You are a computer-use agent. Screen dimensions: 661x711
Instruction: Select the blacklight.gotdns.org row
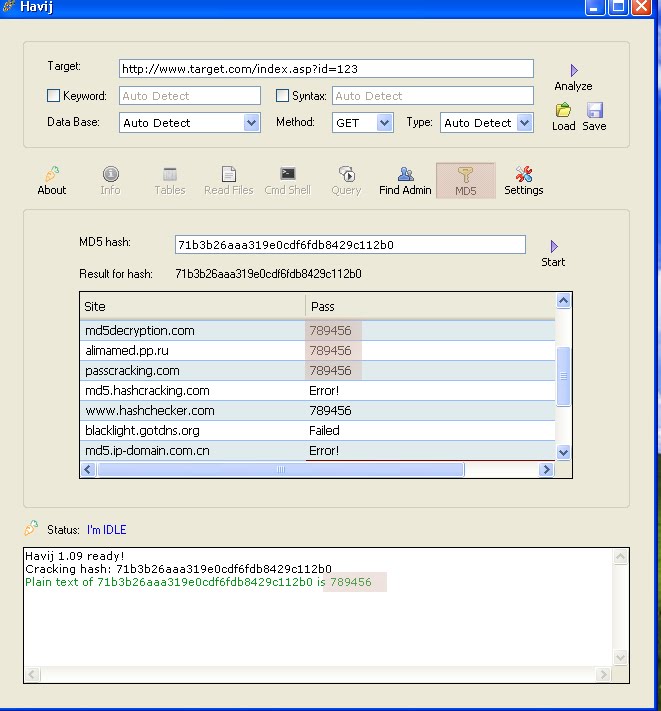317,430
